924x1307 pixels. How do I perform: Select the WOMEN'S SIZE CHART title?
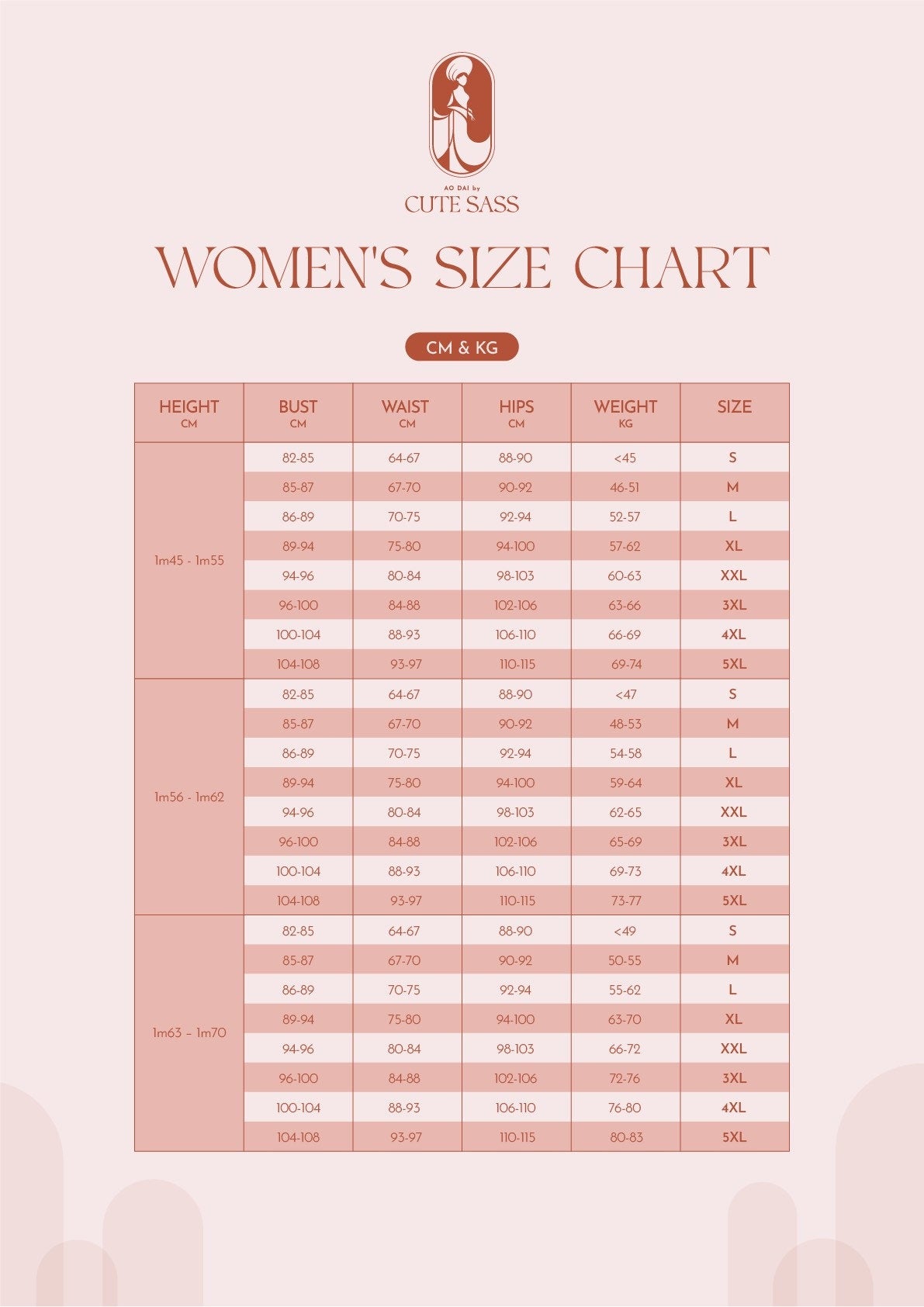click(462, 268)
